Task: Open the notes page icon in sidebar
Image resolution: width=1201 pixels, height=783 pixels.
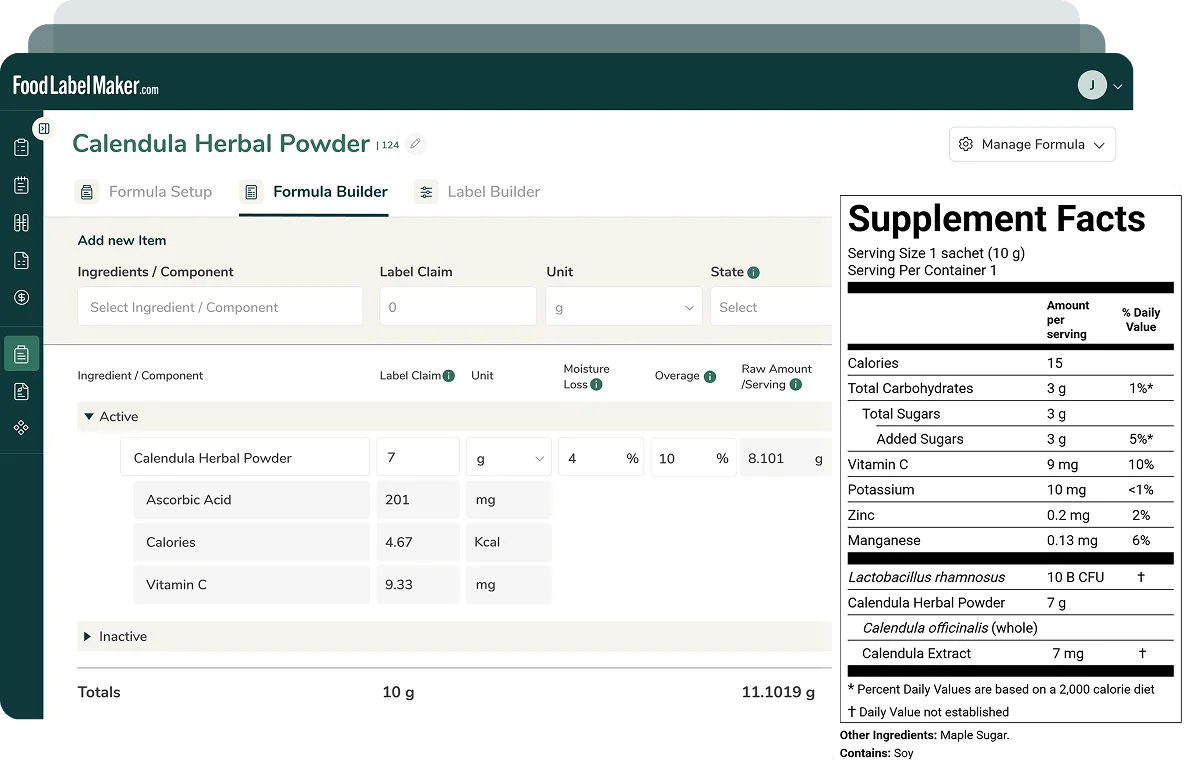Action: pyautogui.click(x=21, y=391)
